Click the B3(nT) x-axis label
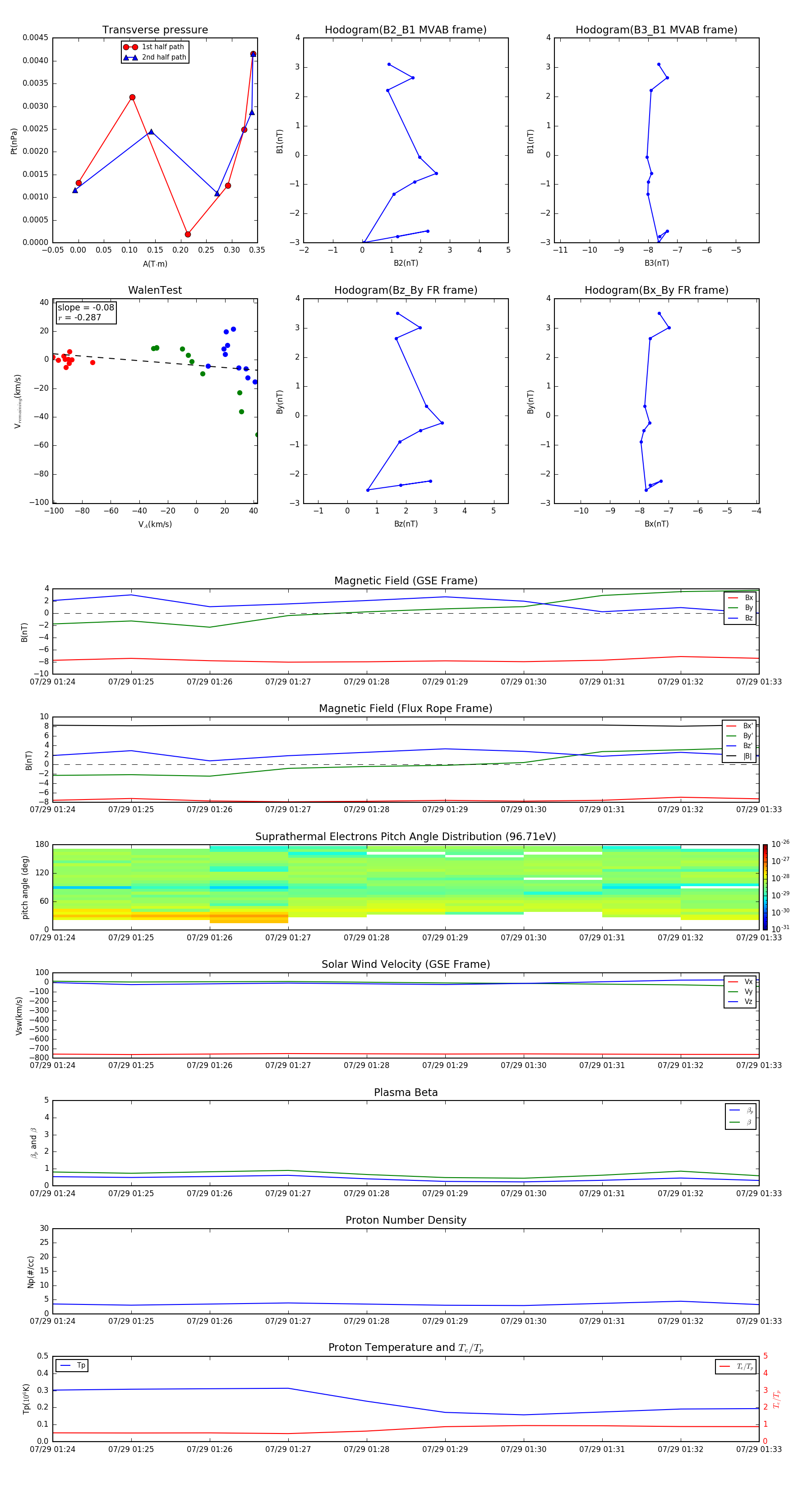Viewport: 812px width, 1489px height. tap(656, 263)
